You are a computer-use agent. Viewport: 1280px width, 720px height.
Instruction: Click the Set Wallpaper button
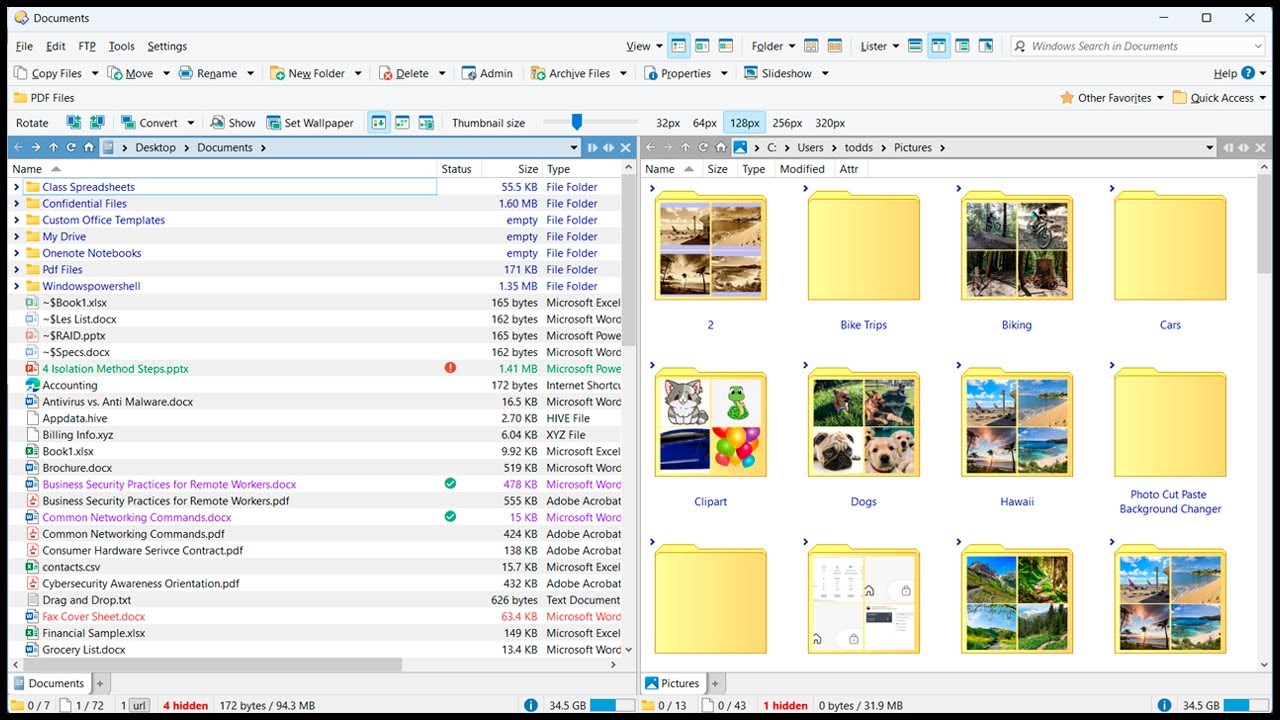(310, 123)
